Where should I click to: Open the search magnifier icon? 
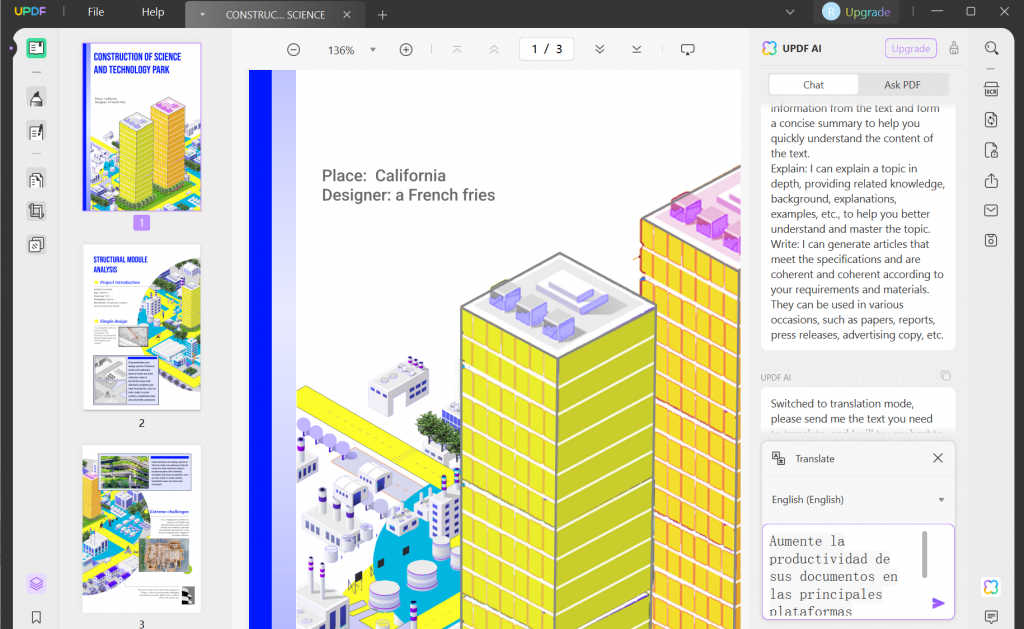coord(991,48)
